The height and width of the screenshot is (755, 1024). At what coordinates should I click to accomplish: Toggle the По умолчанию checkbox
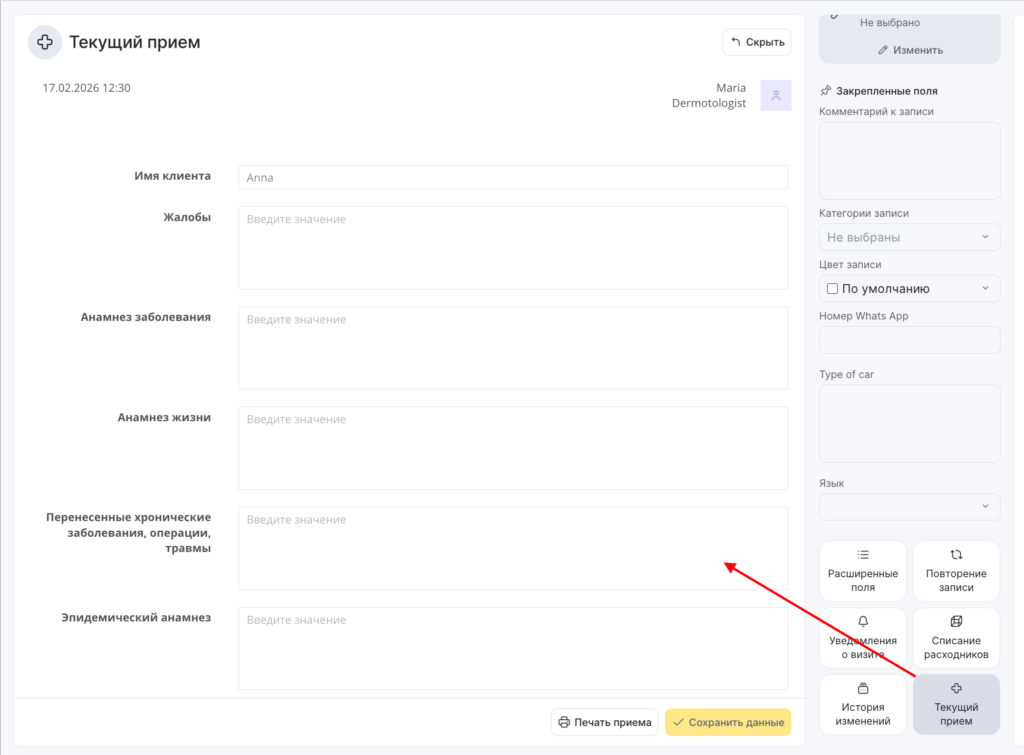coord(832,289)
